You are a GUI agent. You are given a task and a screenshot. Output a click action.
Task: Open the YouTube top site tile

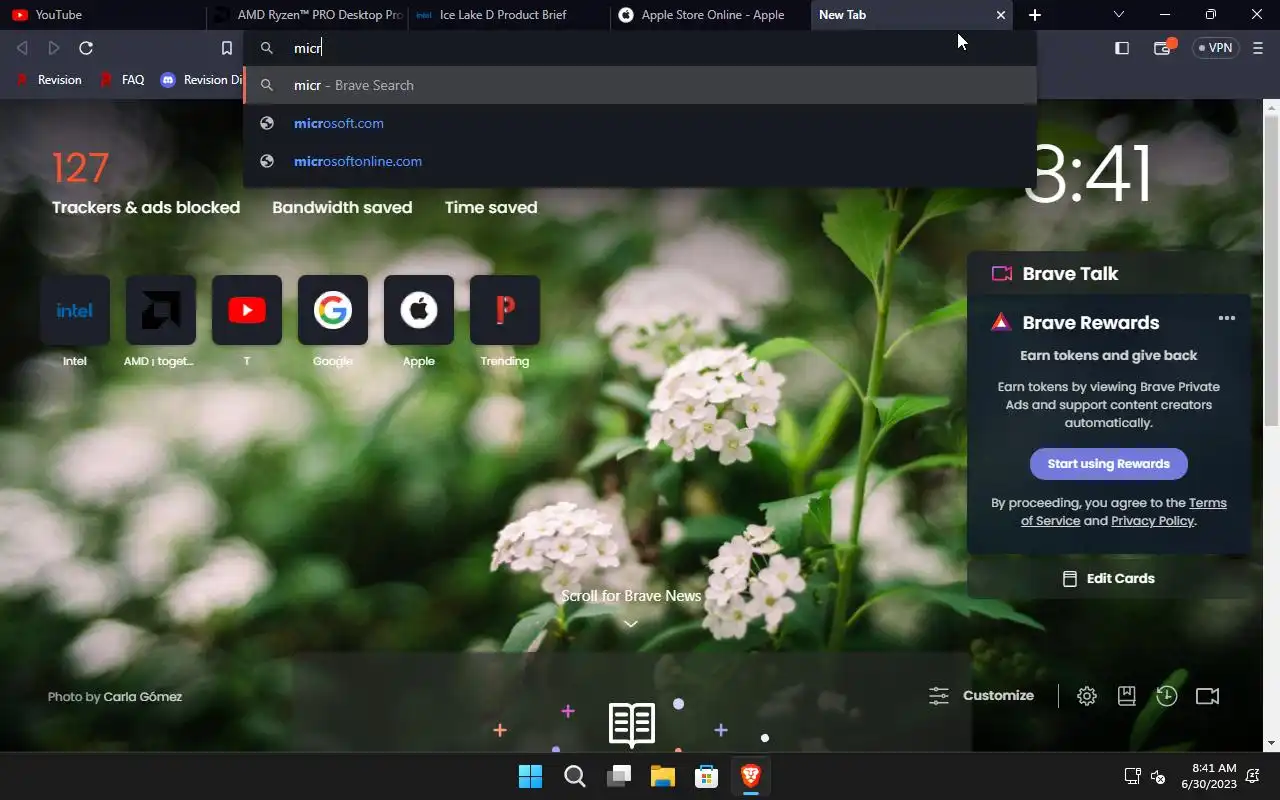click(x=247, y=310)
